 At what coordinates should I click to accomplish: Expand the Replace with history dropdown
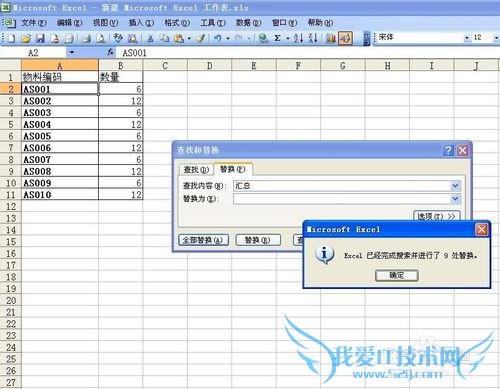[x=455, y=199]
